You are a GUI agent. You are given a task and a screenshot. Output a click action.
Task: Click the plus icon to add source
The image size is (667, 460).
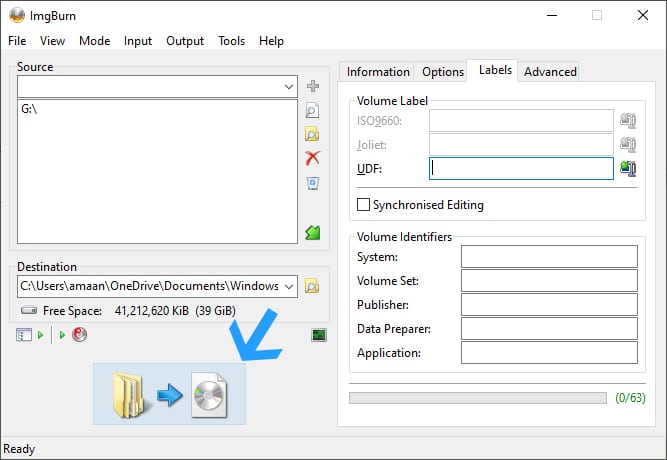[x=313, y=86]
